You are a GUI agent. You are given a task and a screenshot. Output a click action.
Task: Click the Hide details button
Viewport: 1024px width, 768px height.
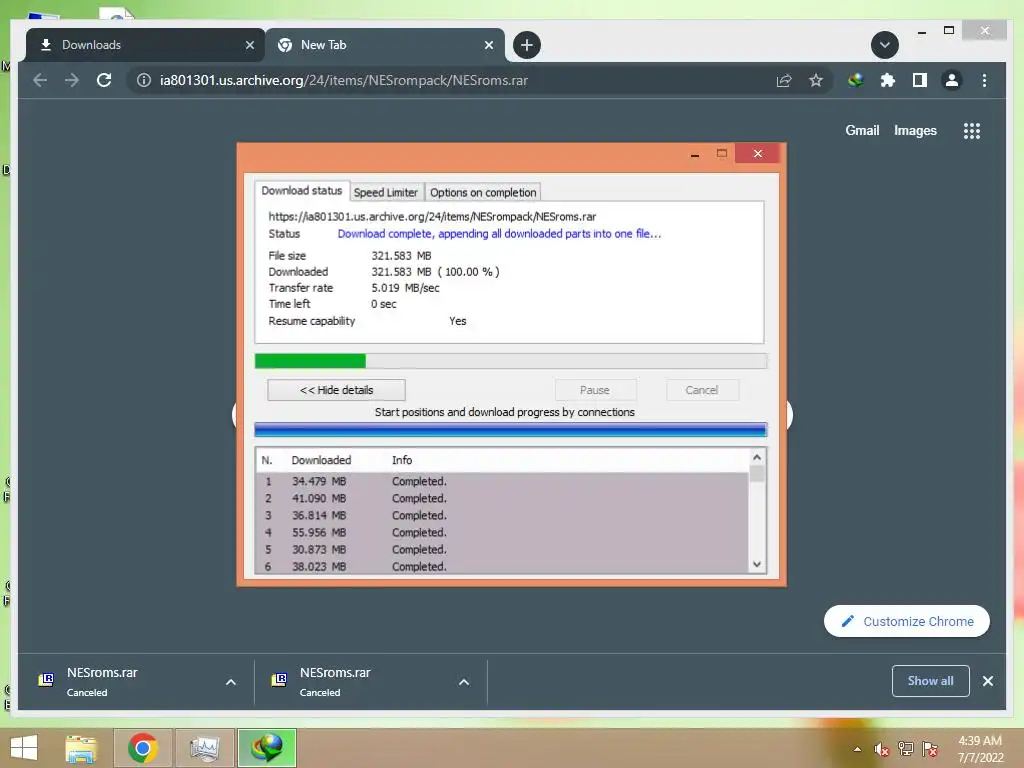(336, 390)
